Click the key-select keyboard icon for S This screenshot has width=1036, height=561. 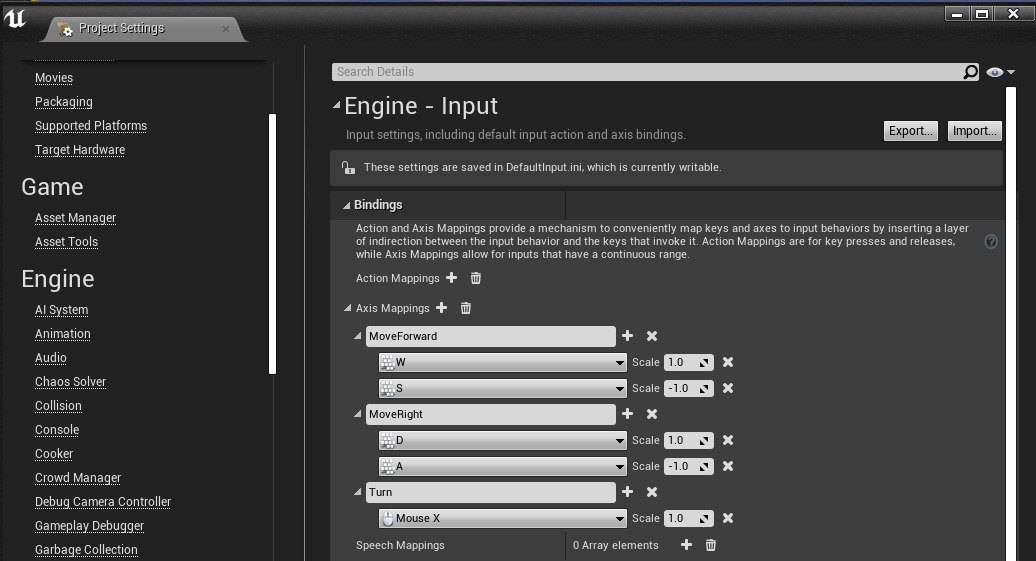(x=388, y=388)
